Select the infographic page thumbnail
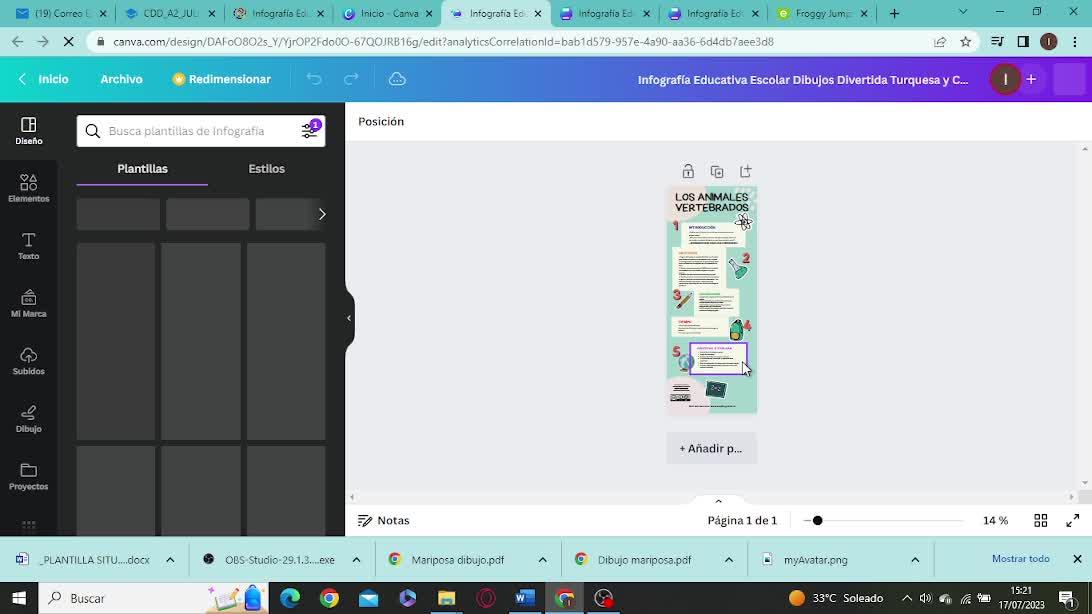The height and width of the screenshot is (614, 1092). tap(712, 300)
